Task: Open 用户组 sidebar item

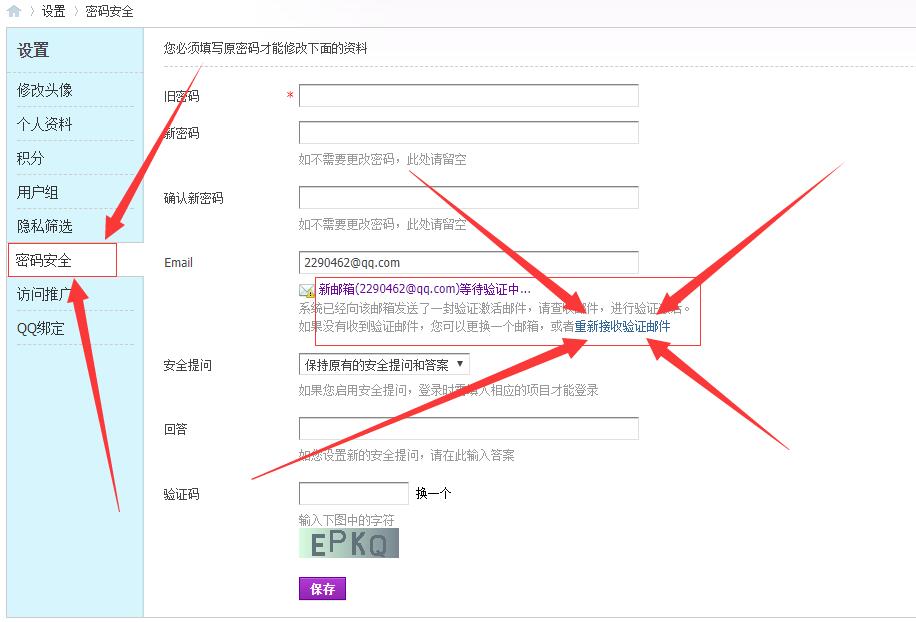Action: click(37, 192)
